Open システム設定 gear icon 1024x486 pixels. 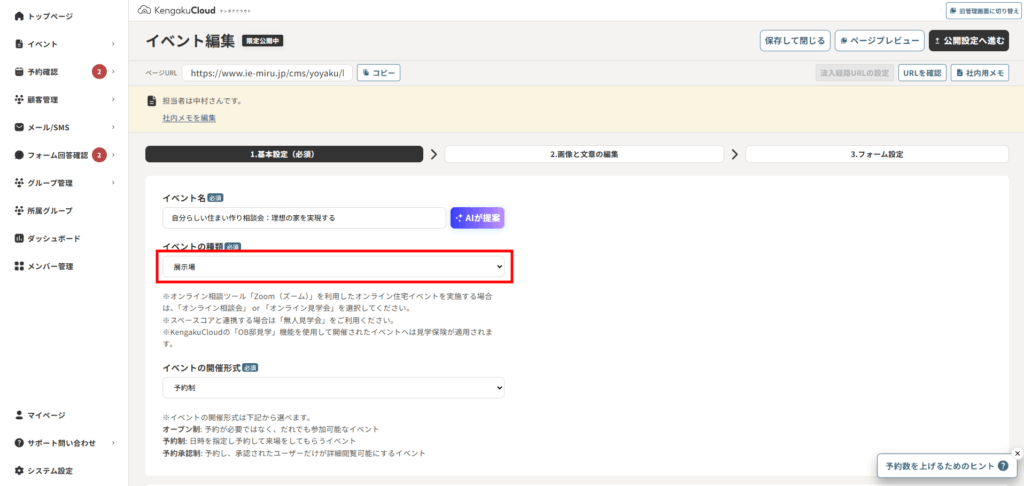(19, 470)
